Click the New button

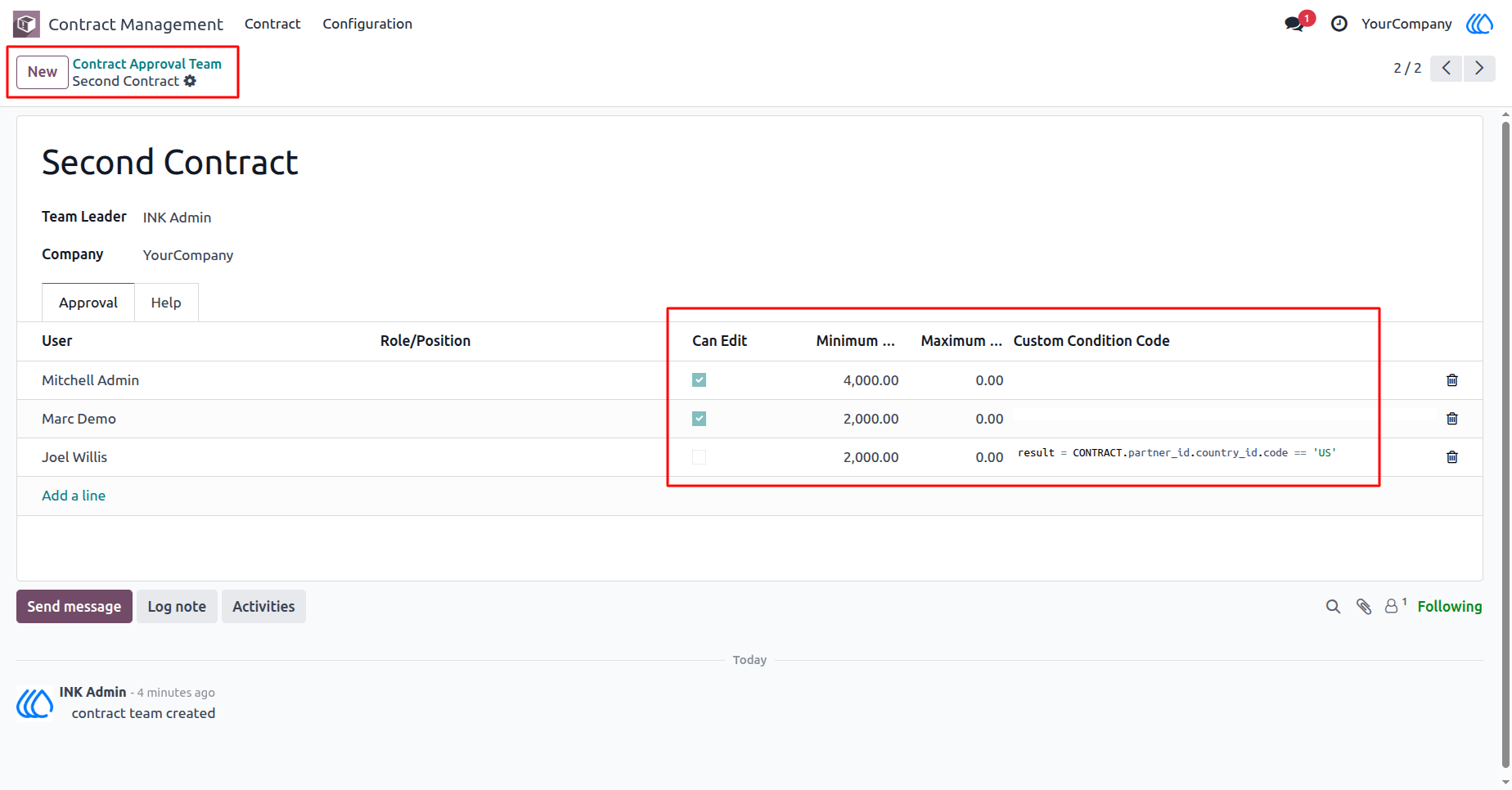(x=43, y=72)
